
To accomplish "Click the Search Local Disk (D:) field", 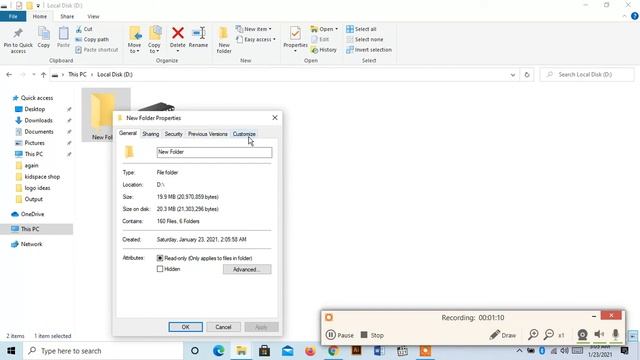I will click(587, 75).
